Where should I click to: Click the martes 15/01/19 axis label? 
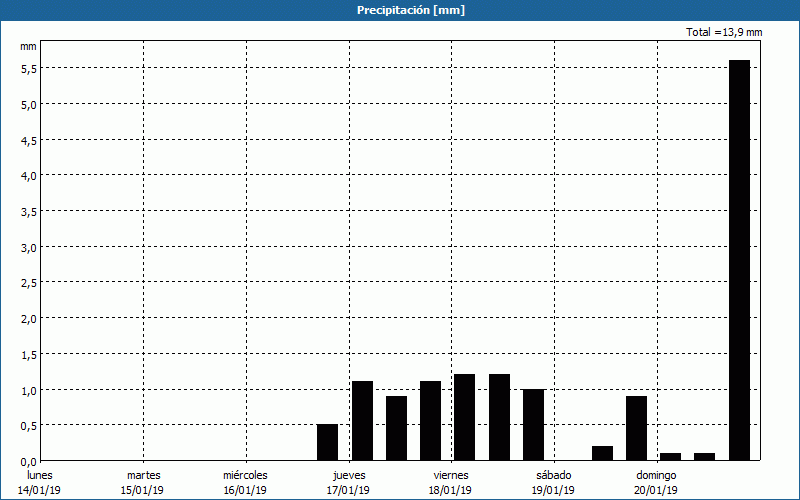tap(143, 483)
